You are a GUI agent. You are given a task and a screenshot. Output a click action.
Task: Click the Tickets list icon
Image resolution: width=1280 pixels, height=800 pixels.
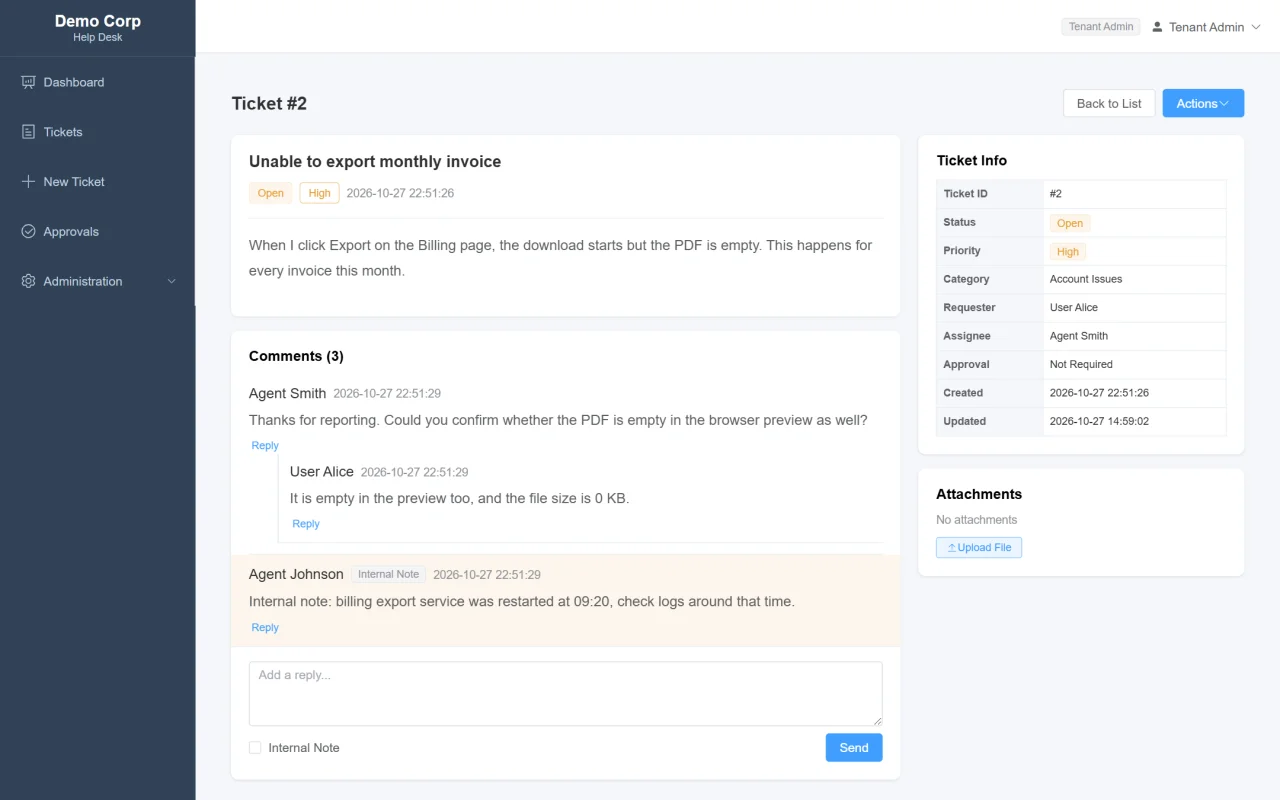(28, 132)
